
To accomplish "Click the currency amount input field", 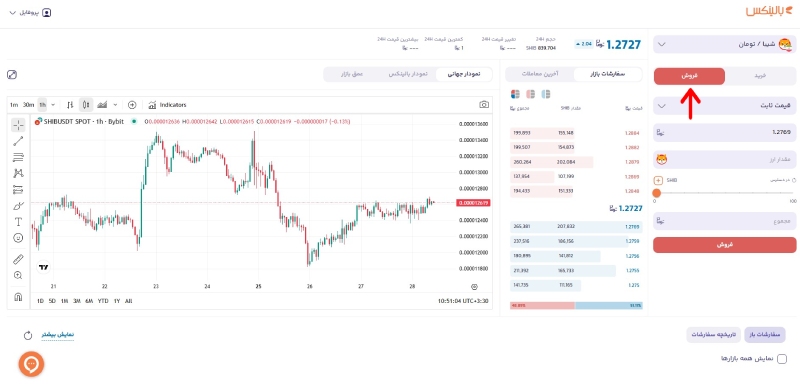I will coord(724,160).
